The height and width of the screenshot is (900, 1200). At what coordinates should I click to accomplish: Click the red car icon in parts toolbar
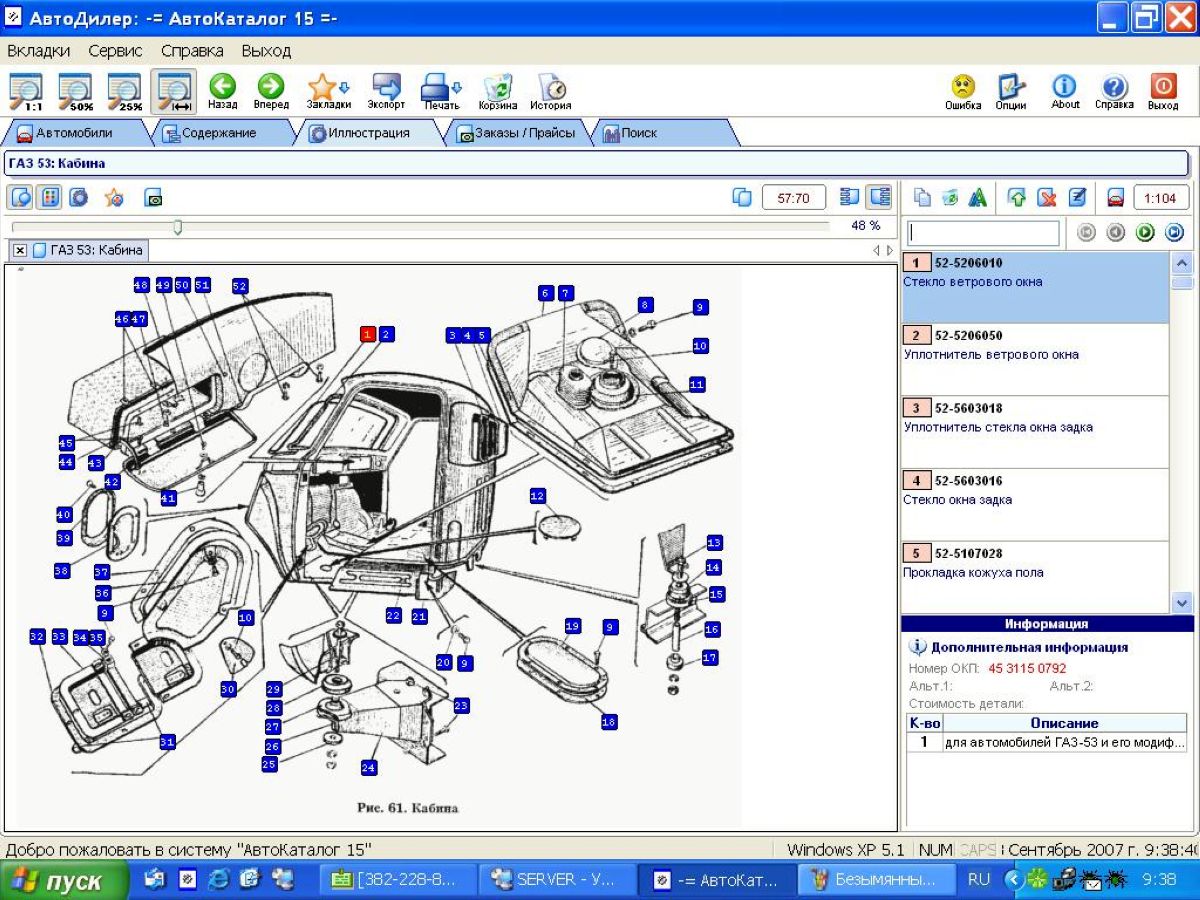point(1116,197)
